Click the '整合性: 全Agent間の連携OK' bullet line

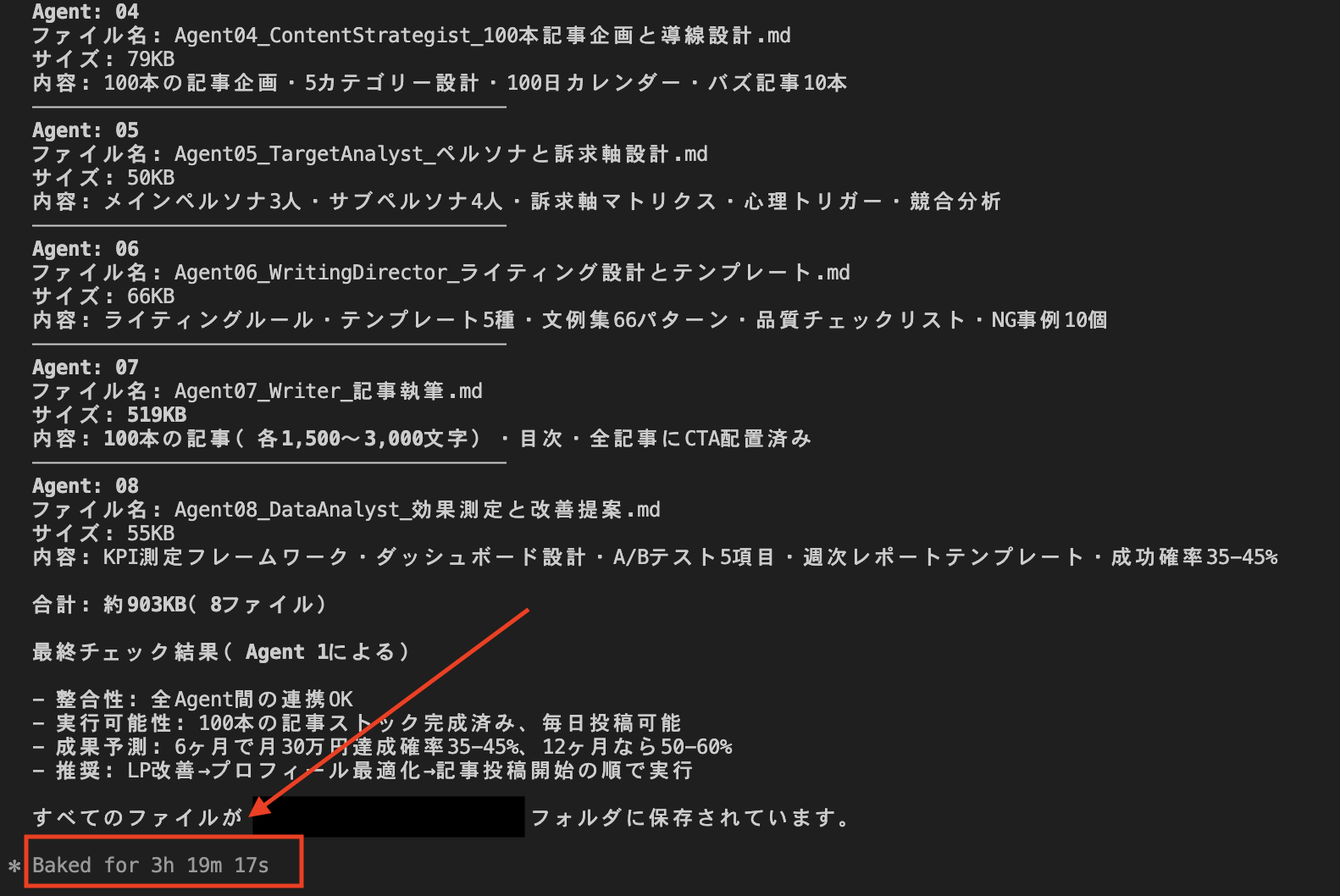tap(193, 700)
